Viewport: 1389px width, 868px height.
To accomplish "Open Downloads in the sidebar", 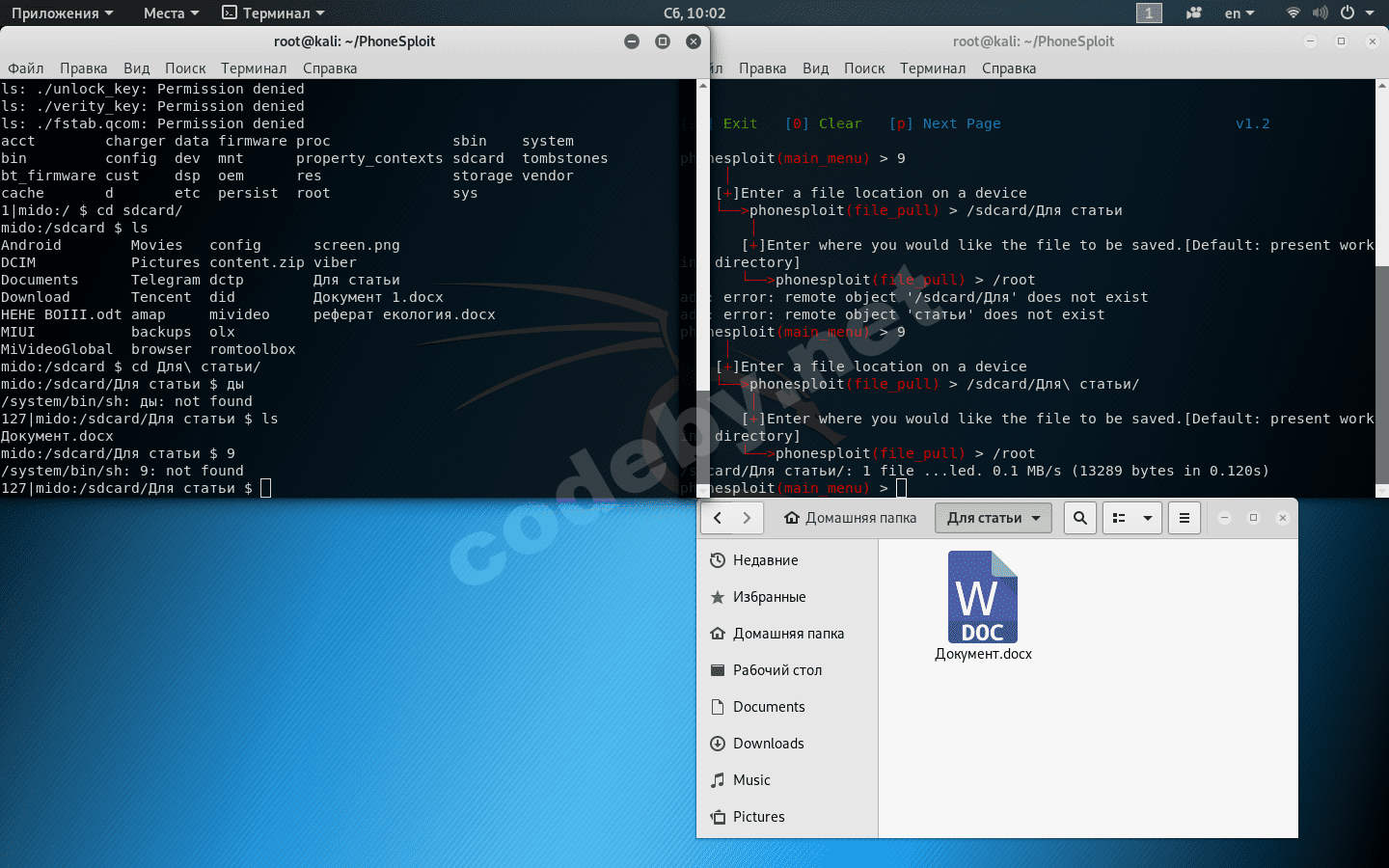I will click(787, 744).
